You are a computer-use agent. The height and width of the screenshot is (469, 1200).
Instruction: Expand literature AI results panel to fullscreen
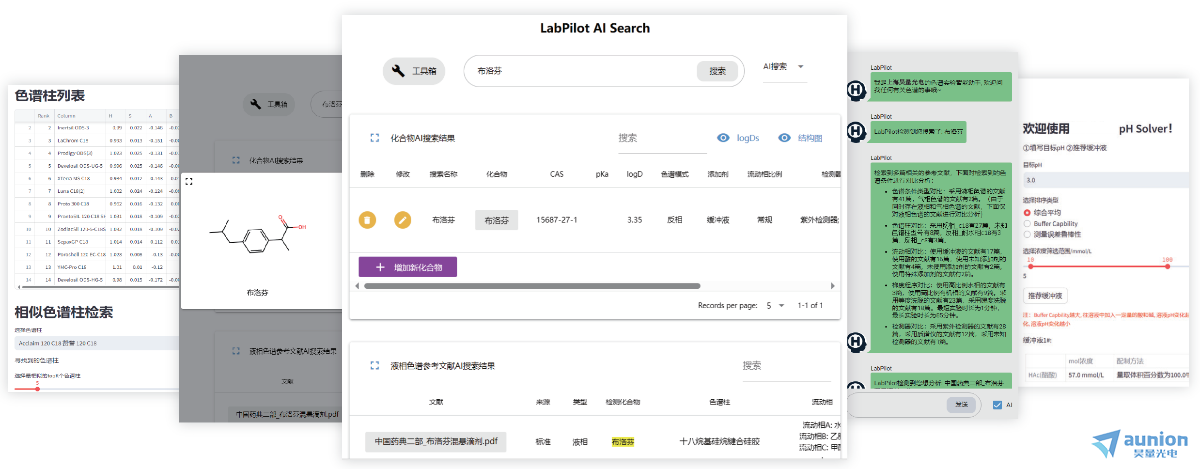coord(374,366)
